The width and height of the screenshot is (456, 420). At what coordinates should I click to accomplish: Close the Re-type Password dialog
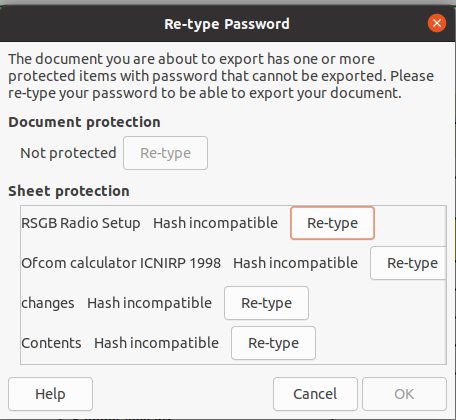click(x=437, y=23)
